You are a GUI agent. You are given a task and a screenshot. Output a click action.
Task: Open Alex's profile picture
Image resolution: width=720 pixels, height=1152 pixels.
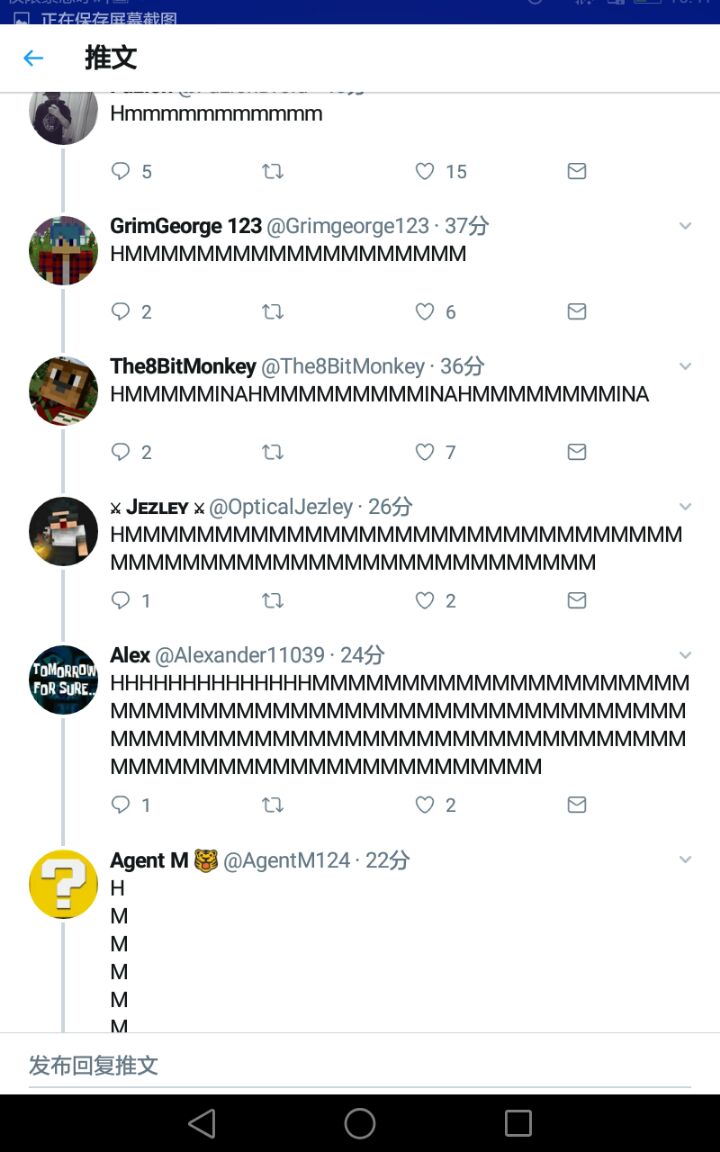click(x=63, y=680)
